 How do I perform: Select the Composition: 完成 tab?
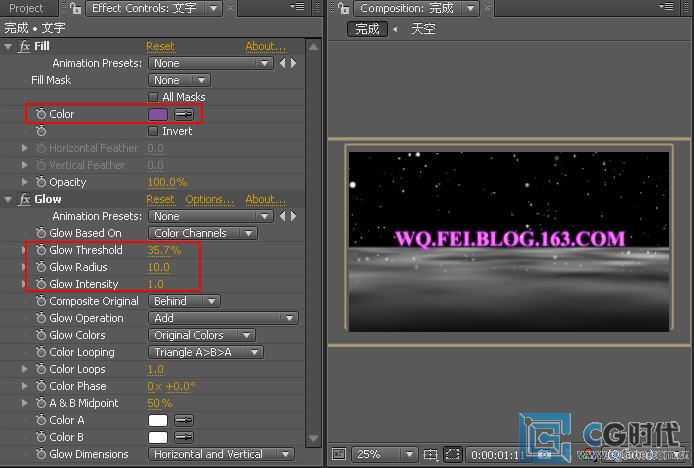click(x=416, y=8)
